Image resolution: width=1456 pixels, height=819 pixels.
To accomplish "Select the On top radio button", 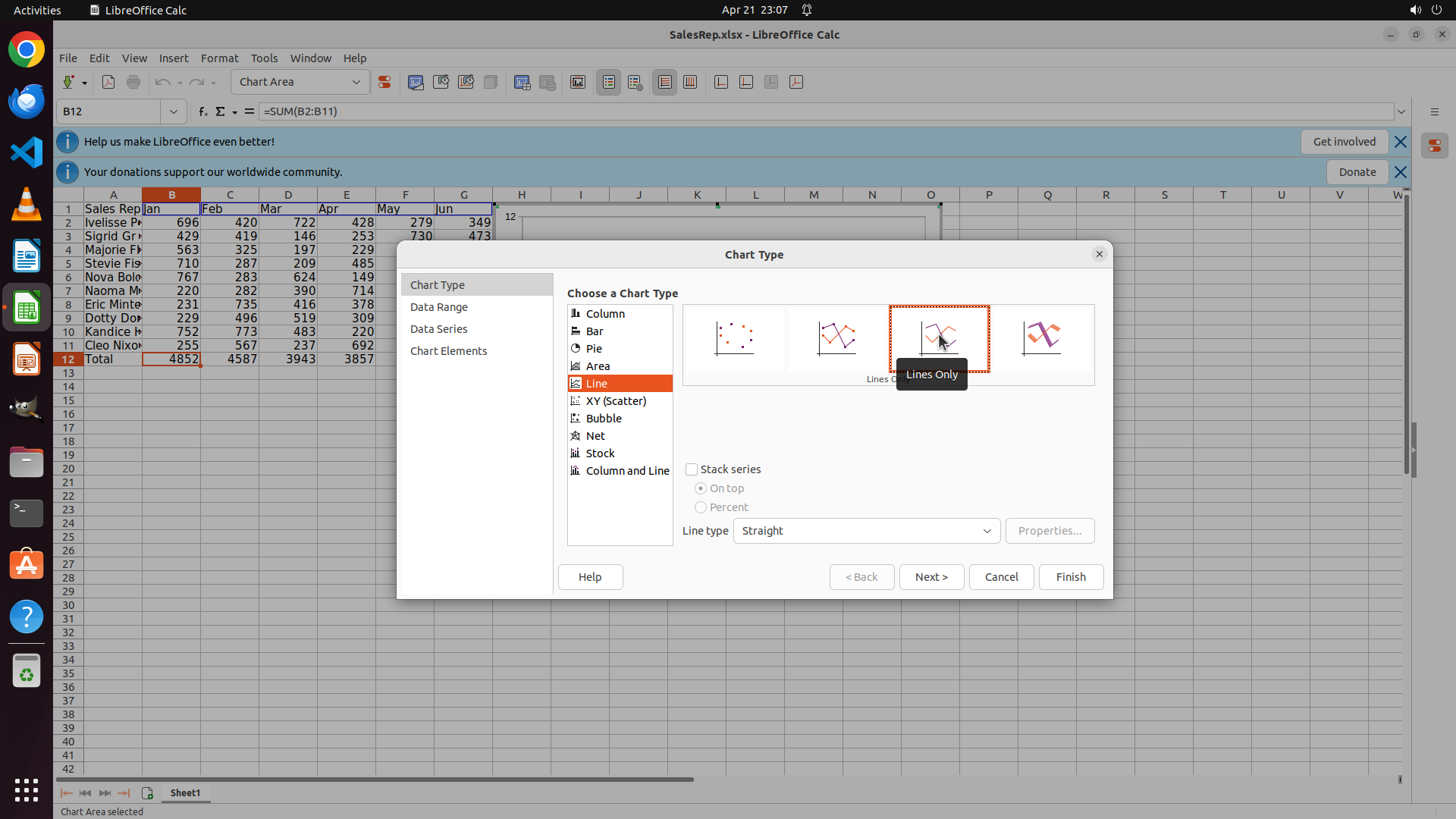I will click(x=701, y=488).
